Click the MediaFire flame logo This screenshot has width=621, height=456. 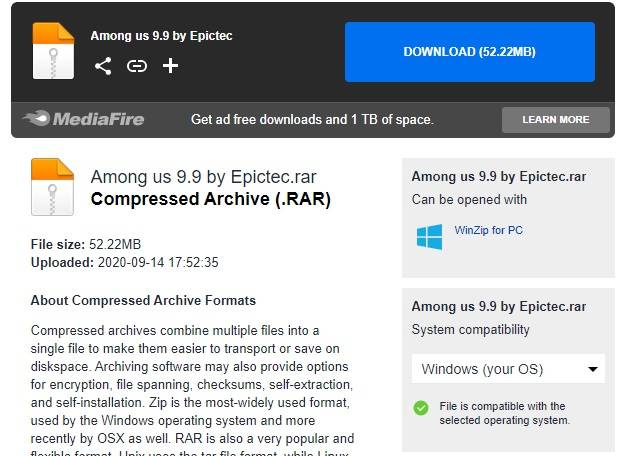point(83,119)
